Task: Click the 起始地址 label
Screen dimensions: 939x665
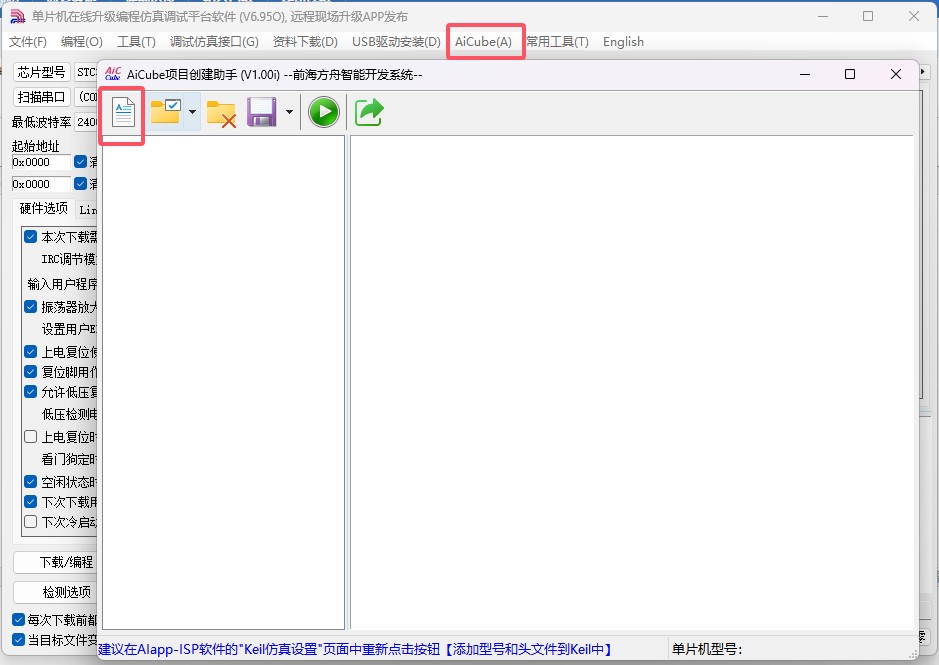Action: (x=35, y=146)
